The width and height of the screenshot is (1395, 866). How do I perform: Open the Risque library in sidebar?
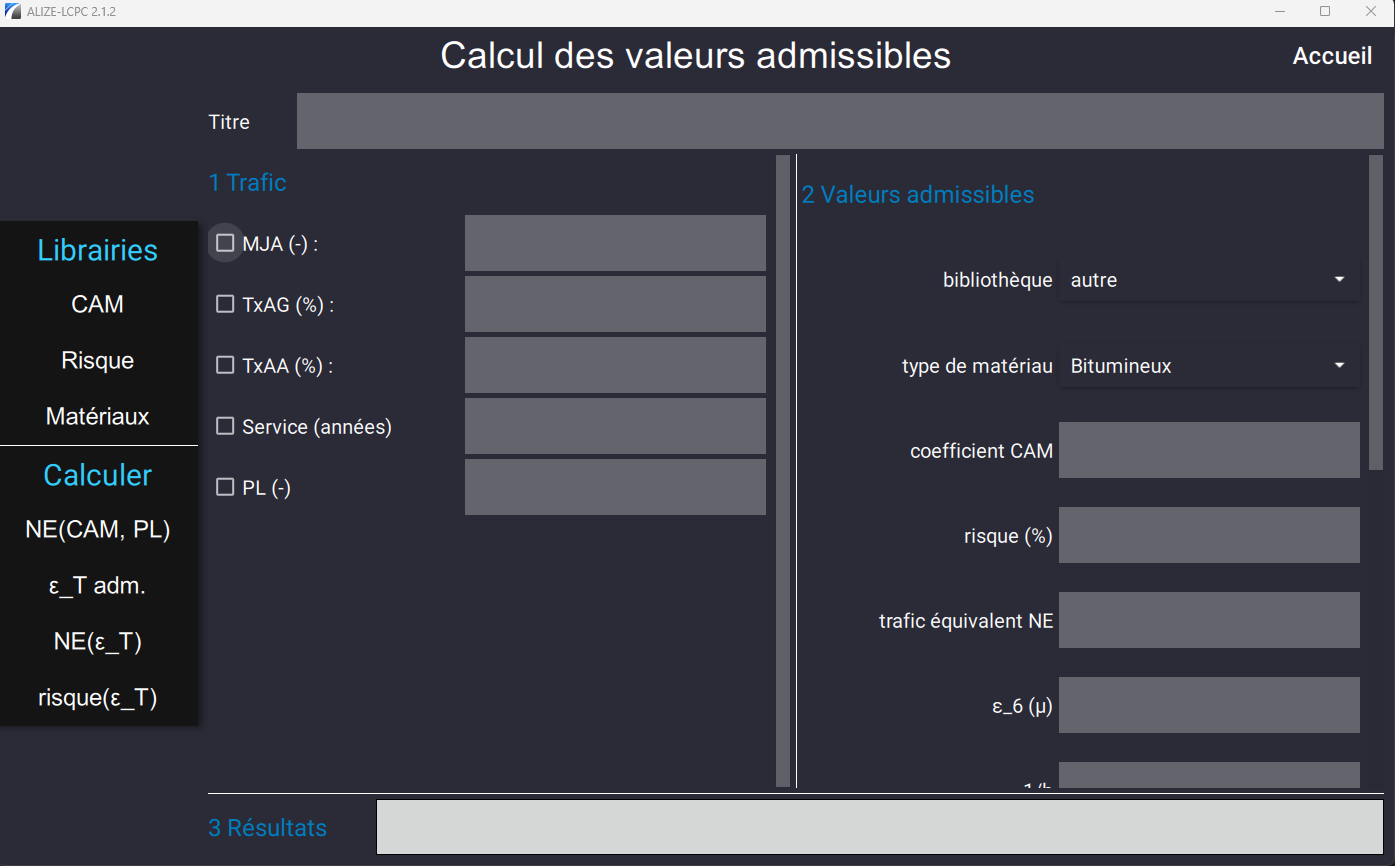click(98, 360)
